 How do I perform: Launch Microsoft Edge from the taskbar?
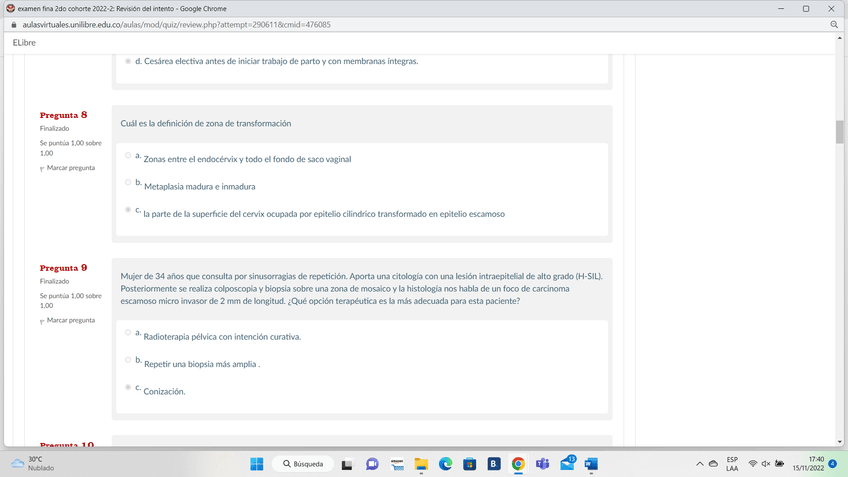(x=446, y=464)
